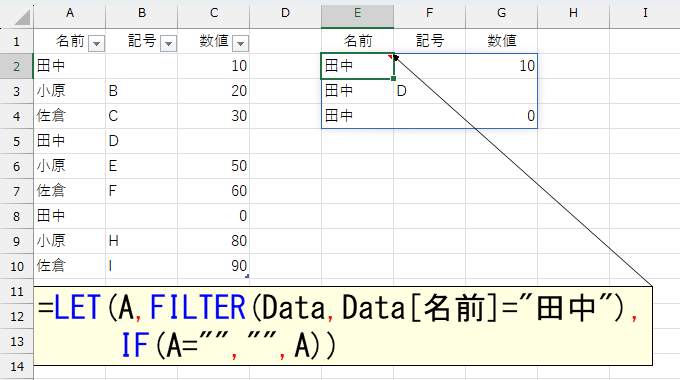Image resolution: width=680 pixels, height=380 pixels.
Task: Click the fill handle of cell E2
Action: [x=393, y=79]
